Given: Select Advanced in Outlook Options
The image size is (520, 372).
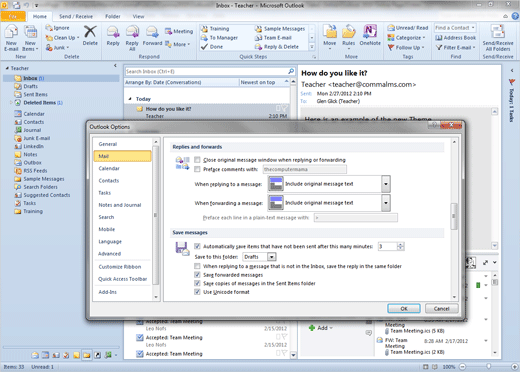Looking at the screenshot, I should coord(122,254).
